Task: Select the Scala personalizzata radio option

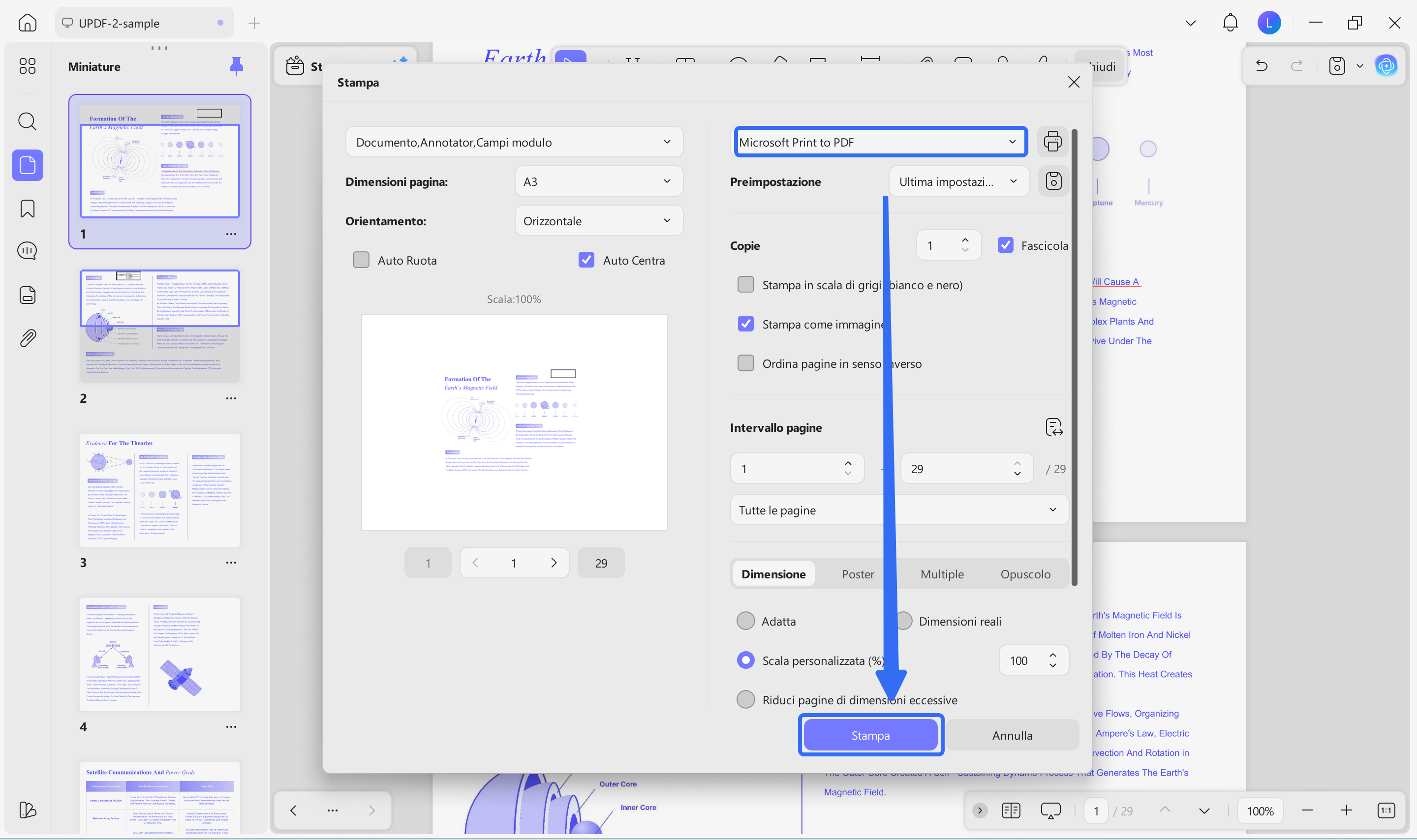Action: tap(745, 660)
